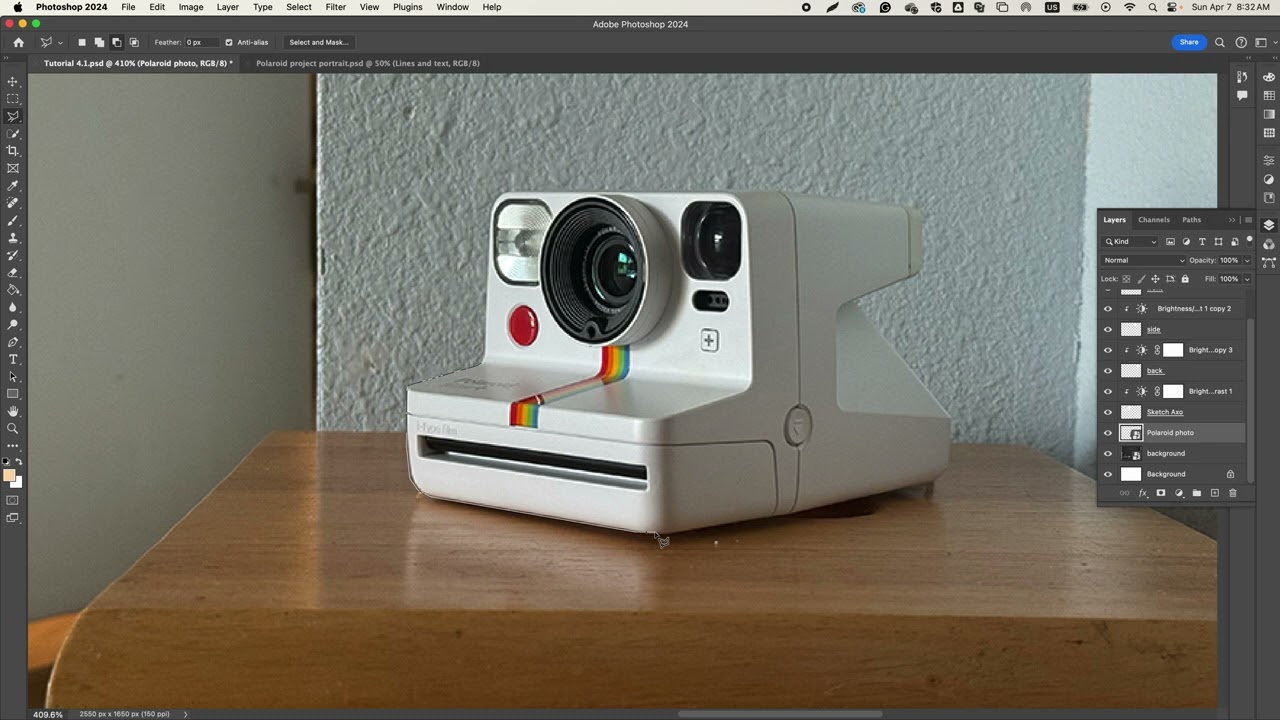The width and height of the screenshot is (1280, 720).
Task: Open the Normal blend mode dropdown
Action: tap(1143, 260)
